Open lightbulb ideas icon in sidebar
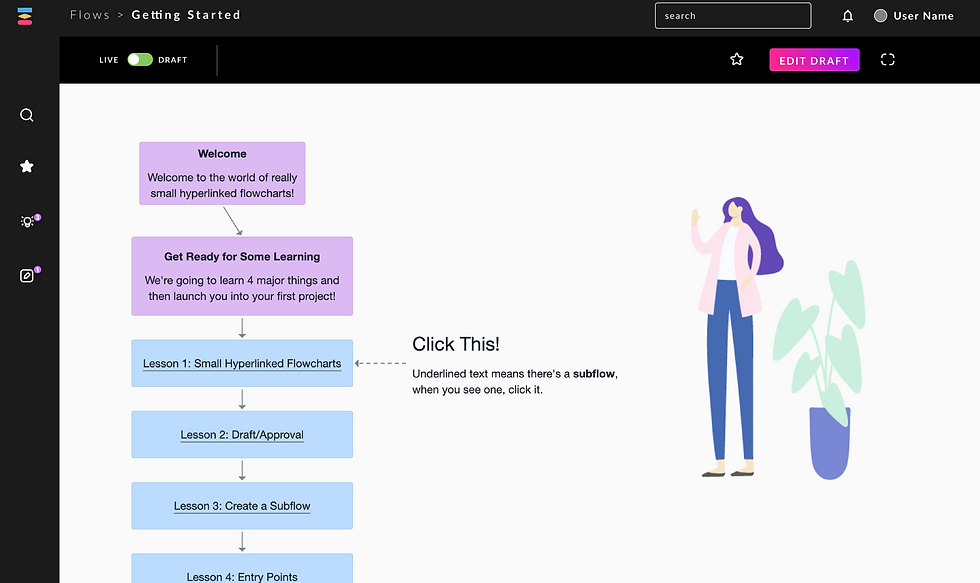The image size is (980, 583). 27,221
